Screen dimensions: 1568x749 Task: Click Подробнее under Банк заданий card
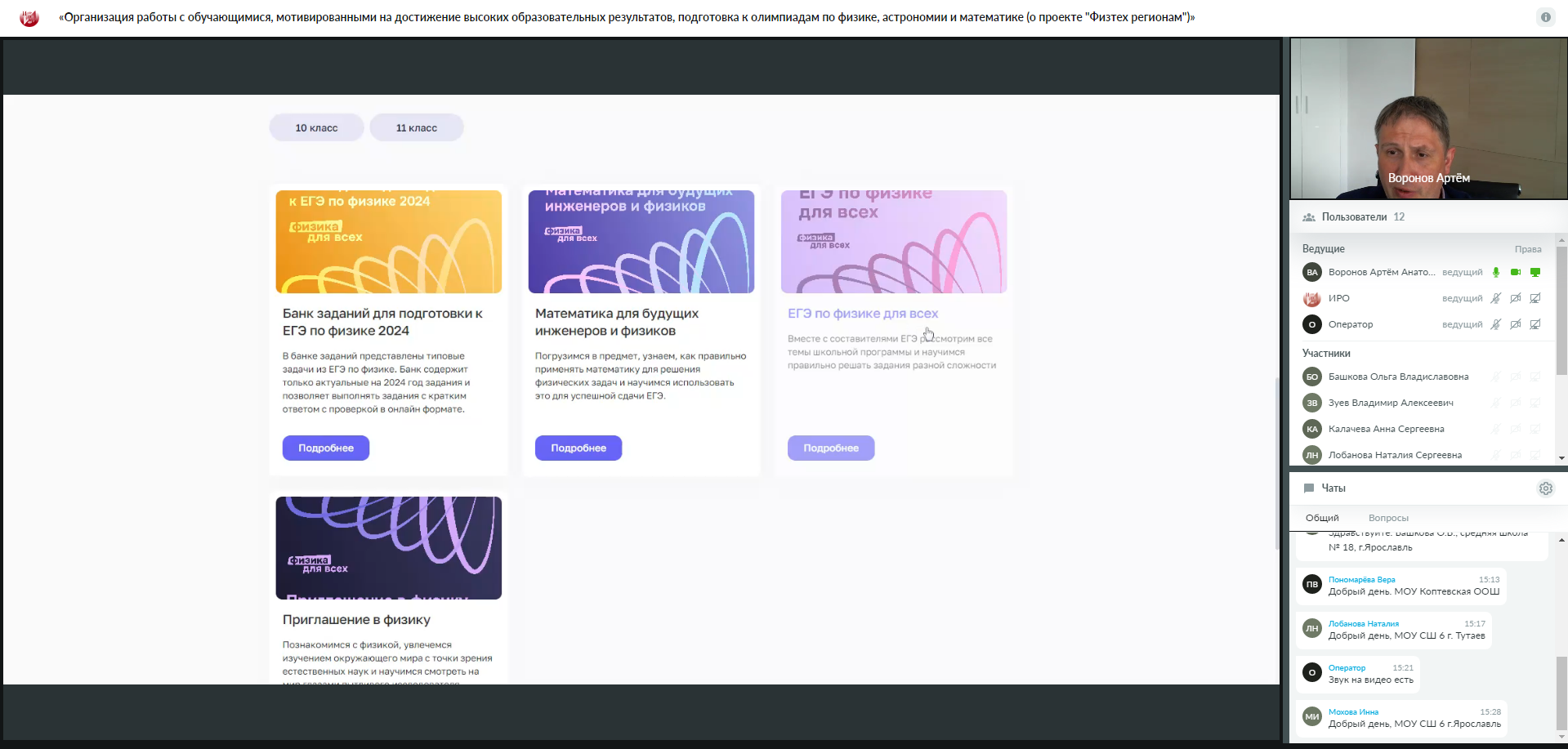[x=326, y=448]
